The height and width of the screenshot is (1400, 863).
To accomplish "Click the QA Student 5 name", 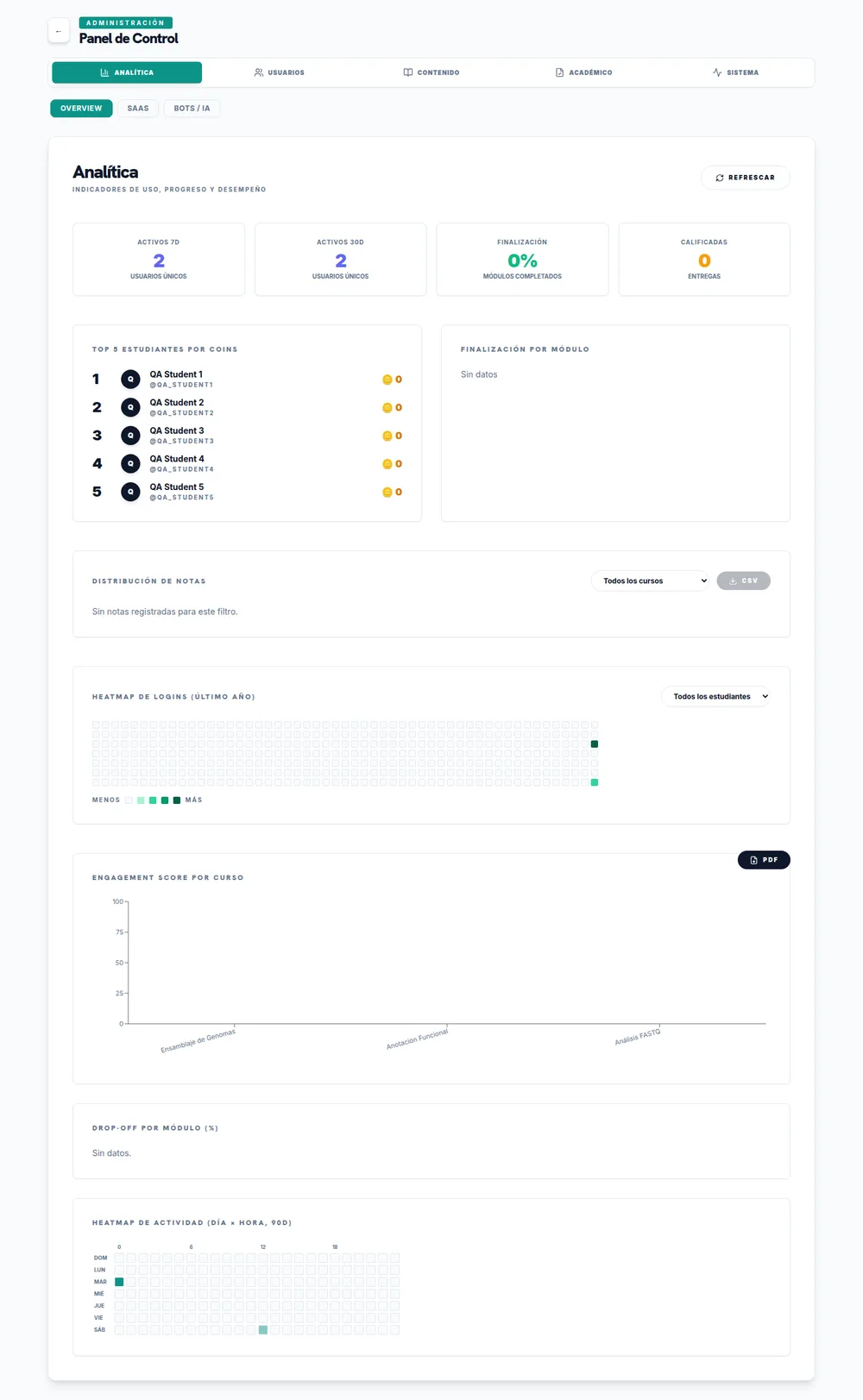I will [x=177, y=487].
